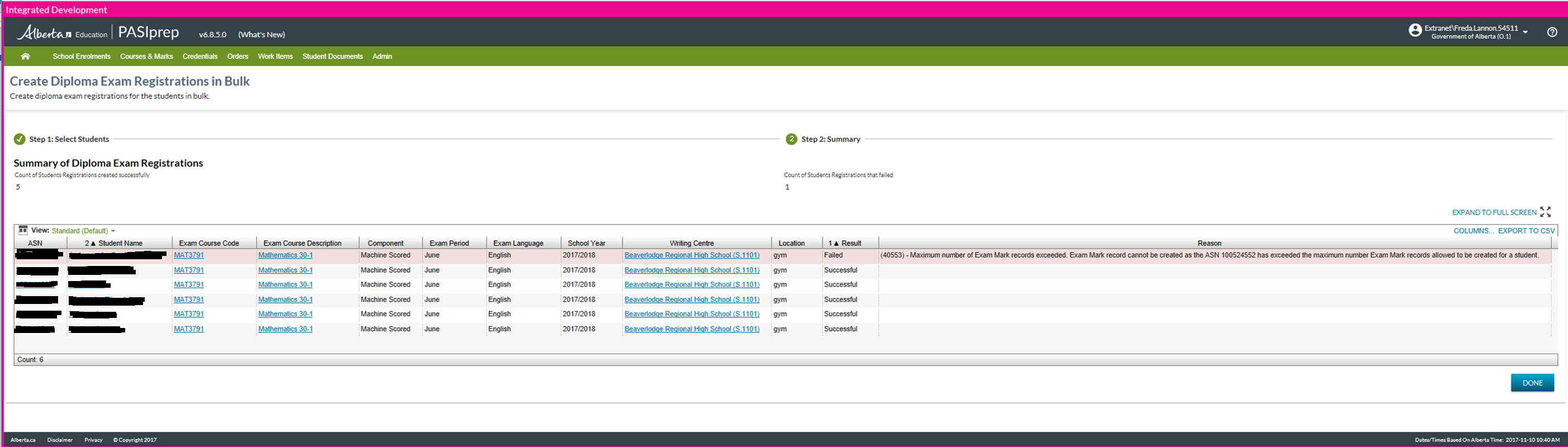1568x447 pixels.
Task: Click the home icon in green navigation bar
Action: 25,56
